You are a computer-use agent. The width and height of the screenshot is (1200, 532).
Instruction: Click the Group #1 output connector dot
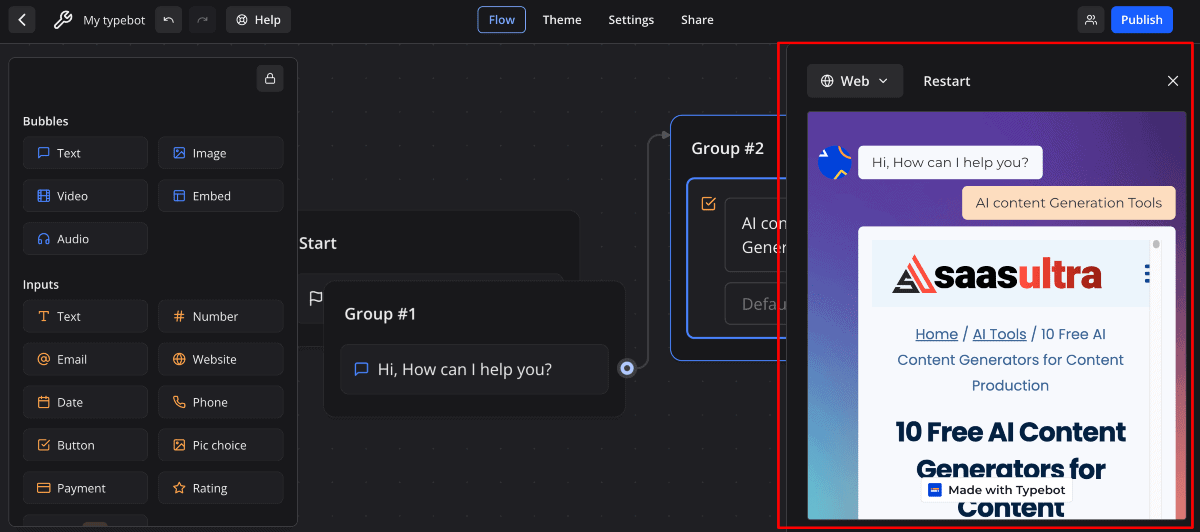coord(627,368)
